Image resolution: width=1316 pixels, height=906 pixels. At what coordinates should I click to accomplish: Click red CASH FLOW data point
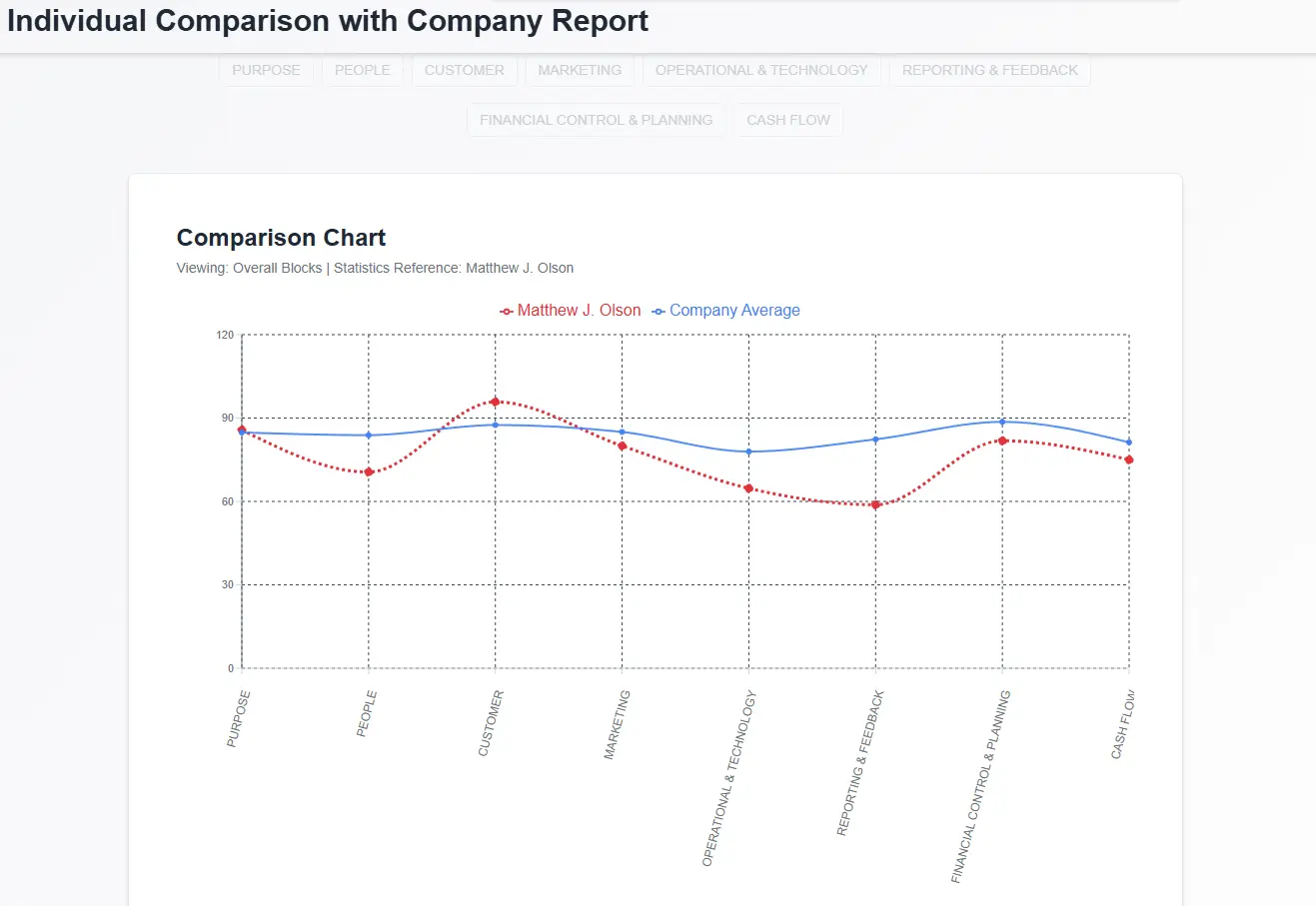(x=1128, y=459)
